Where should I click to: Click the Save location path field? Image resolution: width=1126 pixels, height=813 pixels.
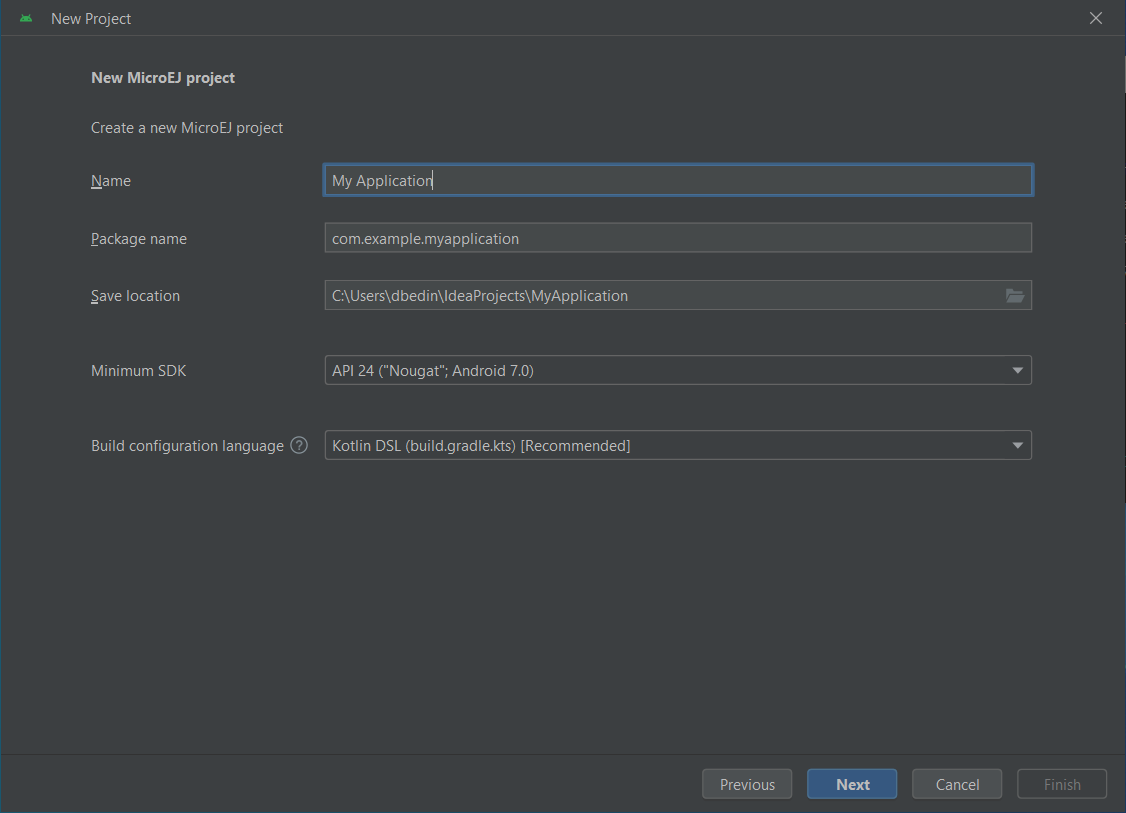pyautogui.click(x=660, y=296)
